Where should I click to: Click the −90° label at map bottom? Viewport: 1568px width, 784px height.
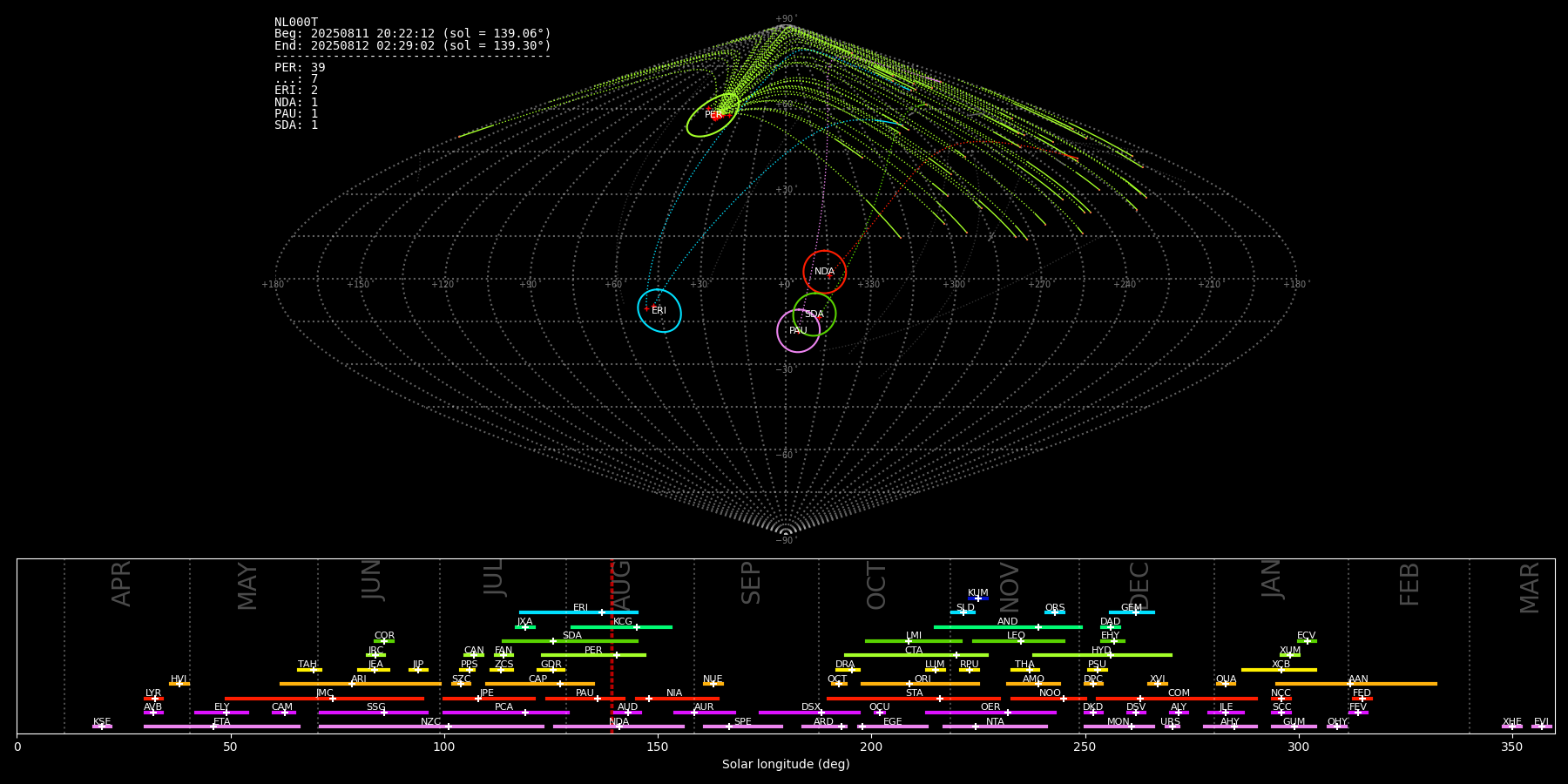point(785,540)
